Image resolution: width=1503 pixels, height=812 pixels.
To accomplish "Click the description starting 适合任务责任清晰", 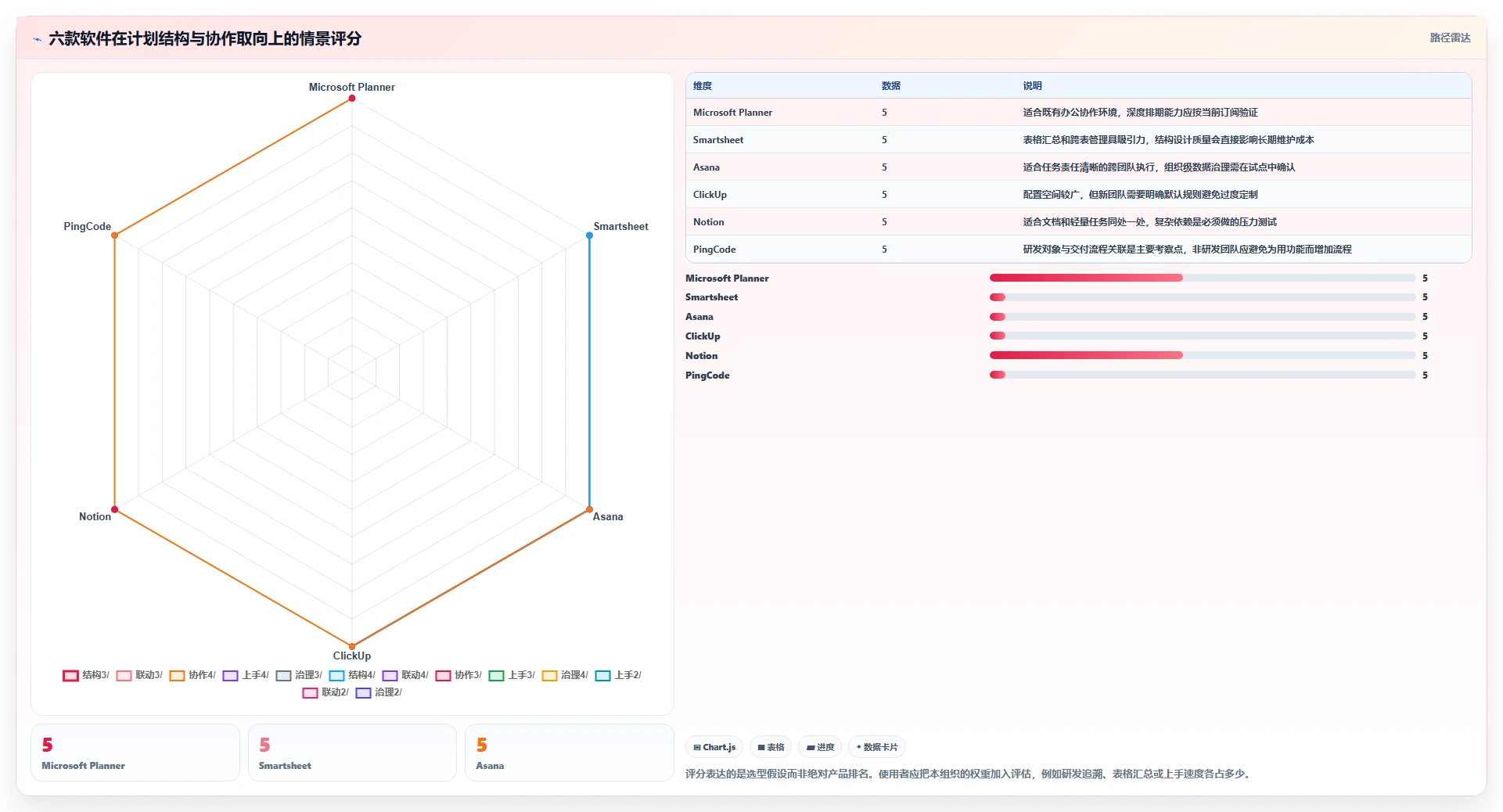I will [x=1160, y=167].
